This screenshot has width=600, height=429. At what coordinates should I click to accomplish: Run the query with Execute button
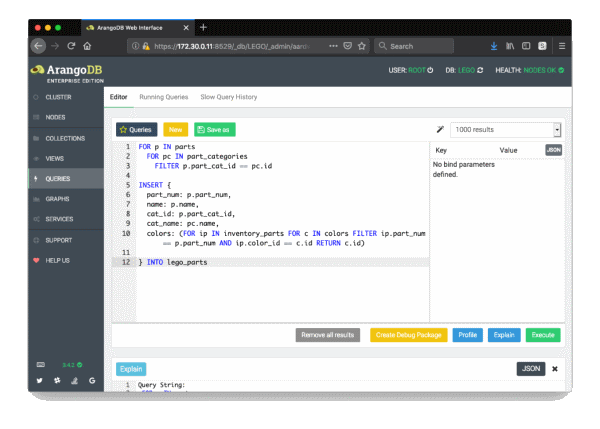pos(543,335)
